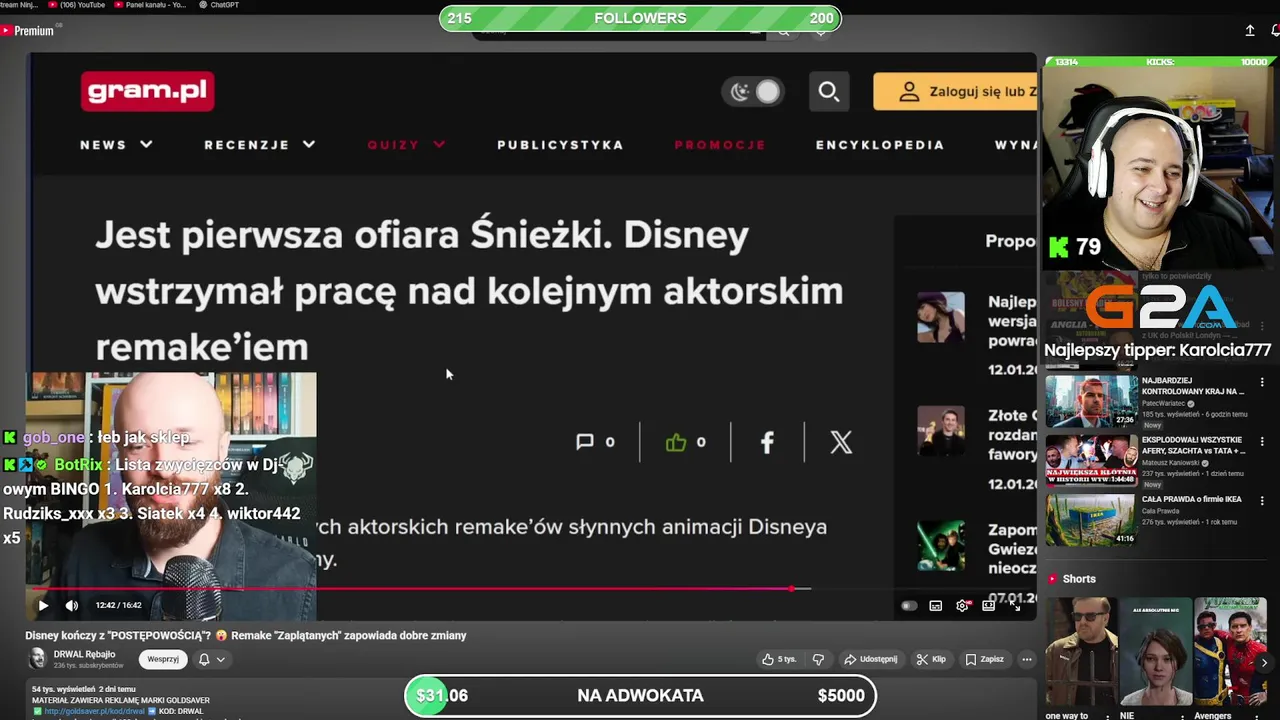
Task: Dislike the video
Action: tap(818, 659)
